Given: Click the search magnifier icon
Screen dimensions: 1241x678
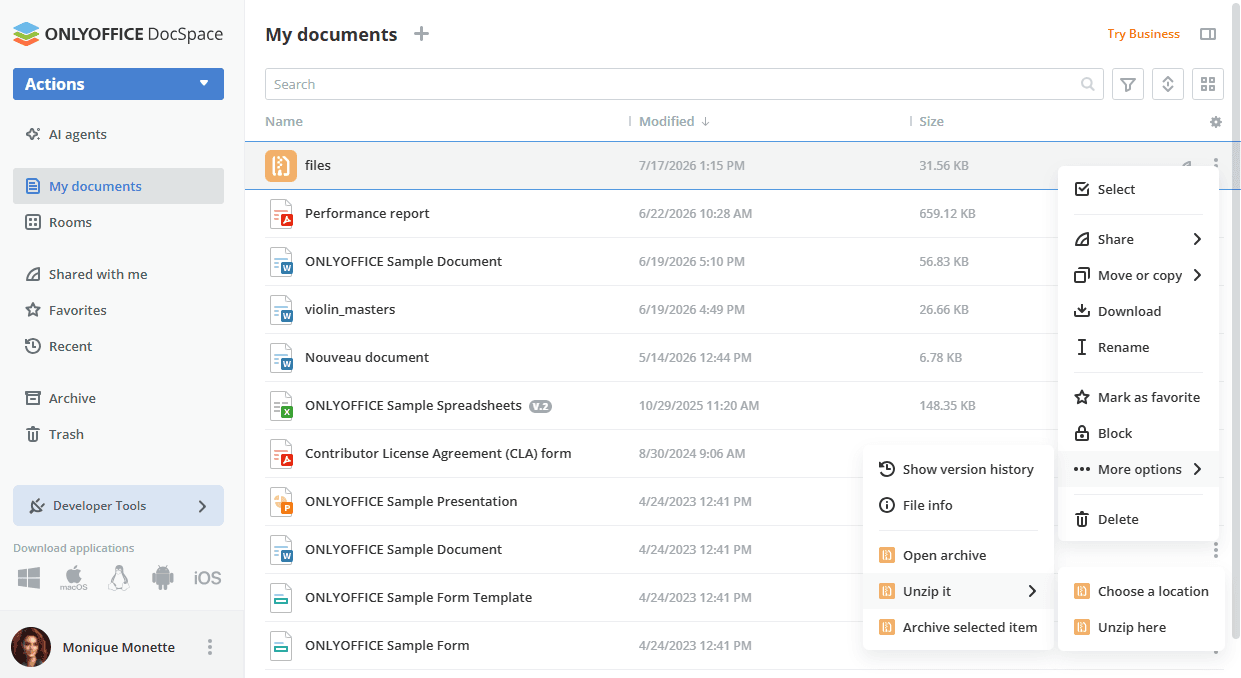Looking at the screenshot, I should [x=1088, y=85].
